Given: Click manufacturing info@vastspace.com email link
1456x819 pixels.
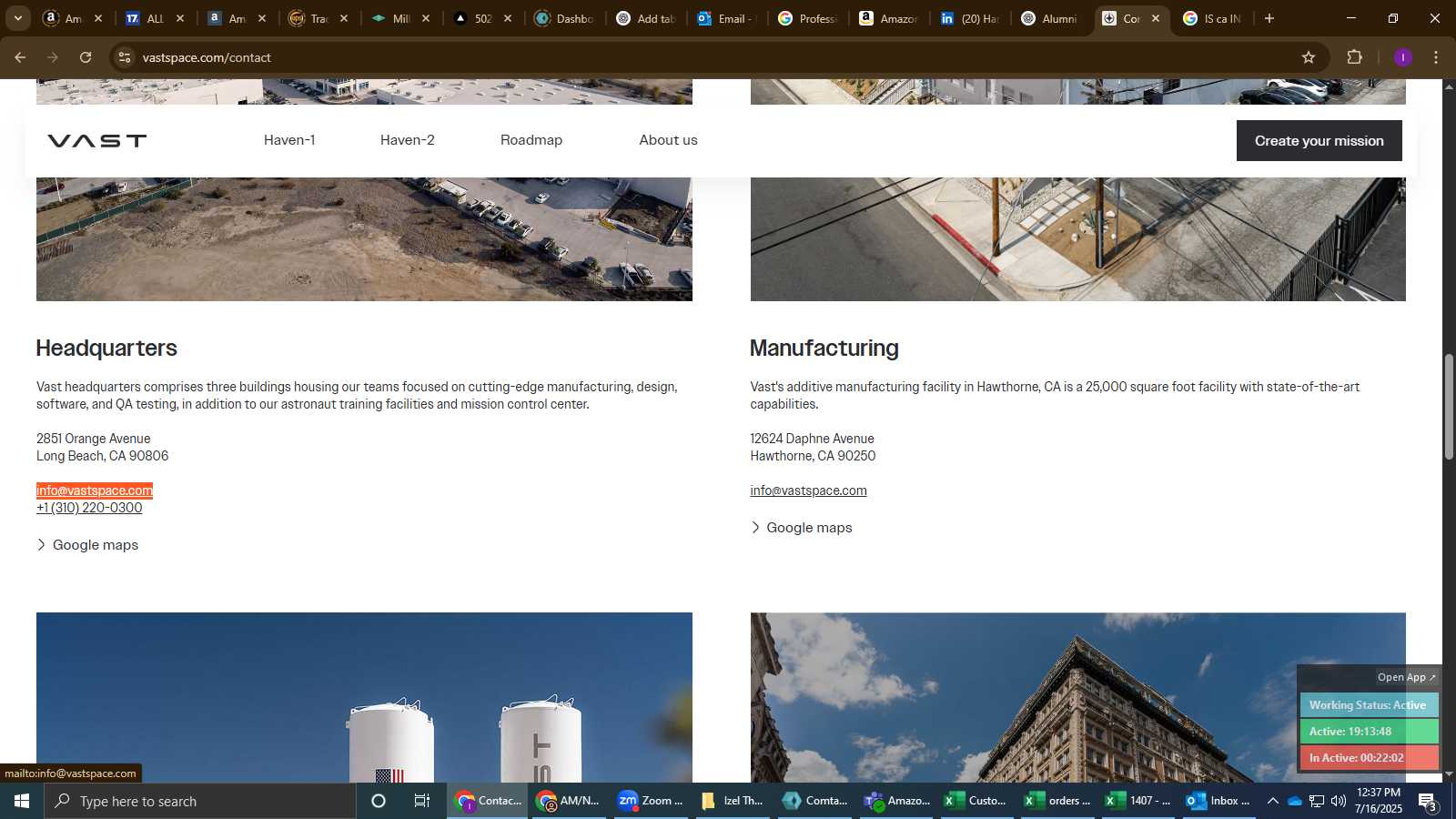Looking at the screenshot, I should click(808, 490).
